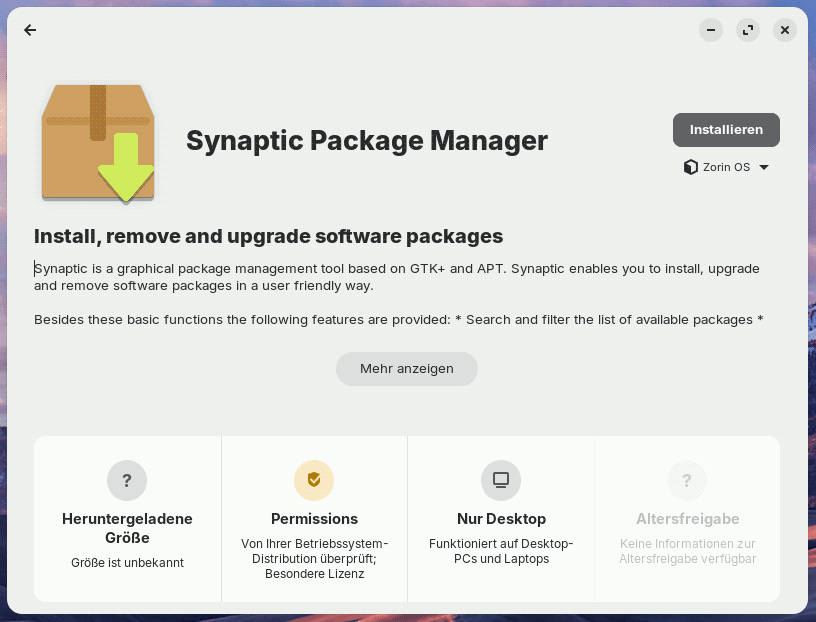Click text 'Funktioniert auf Desktop-PCs und Laptops'
The height and width of the screenshot is (622, 816).
coord(501,551)
